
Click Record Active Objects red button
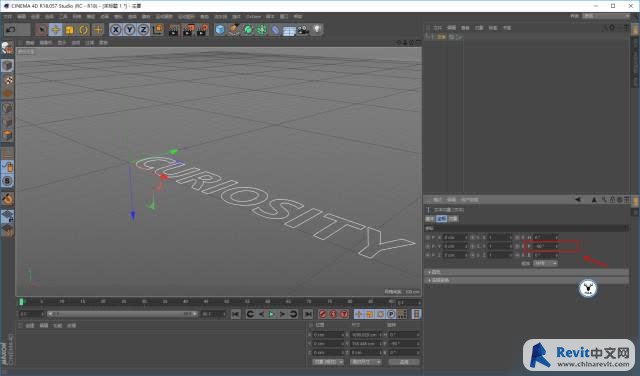click(322, 314)
